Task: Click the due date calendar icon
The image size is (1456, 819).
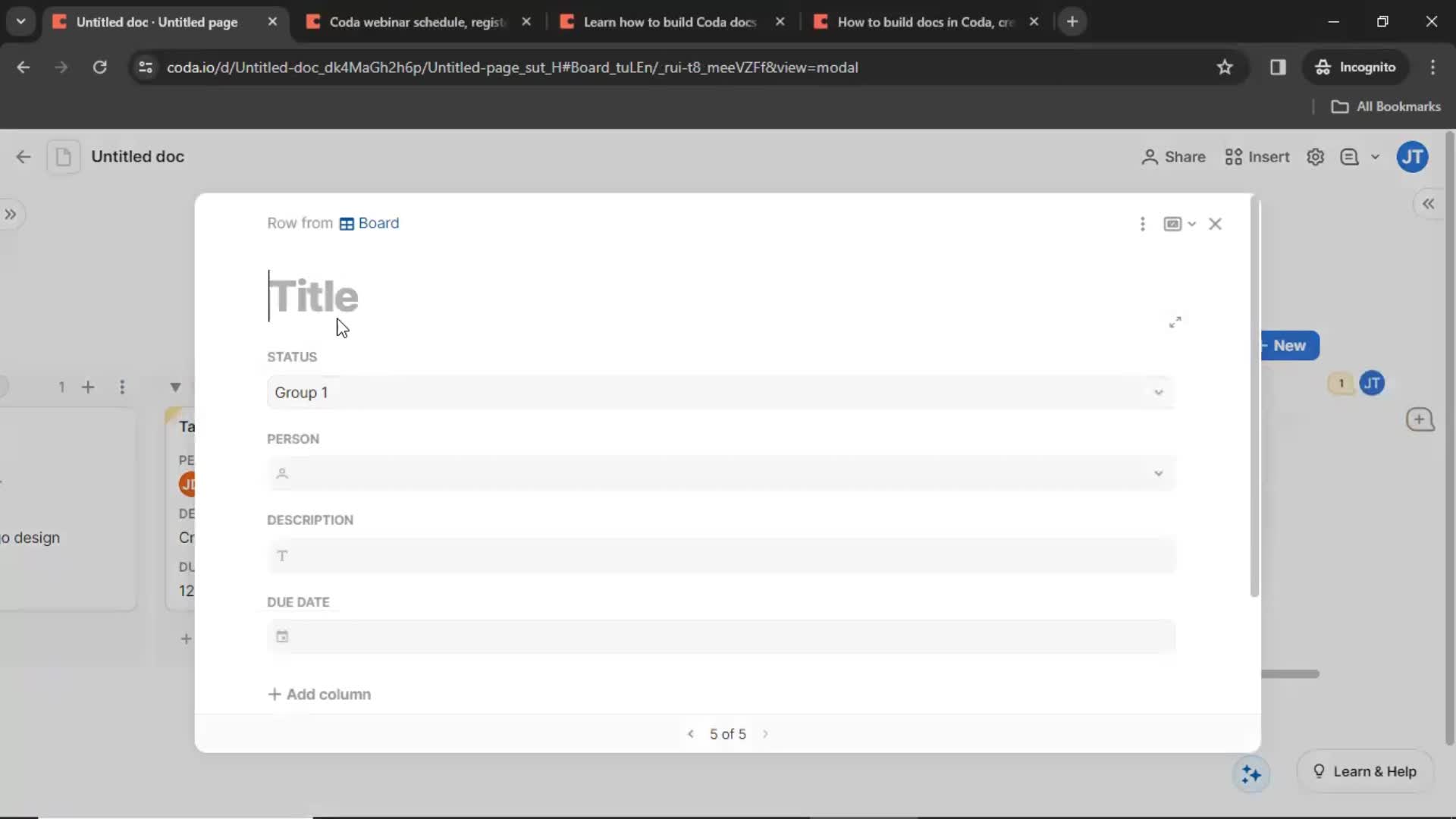Action: point(282,636)
